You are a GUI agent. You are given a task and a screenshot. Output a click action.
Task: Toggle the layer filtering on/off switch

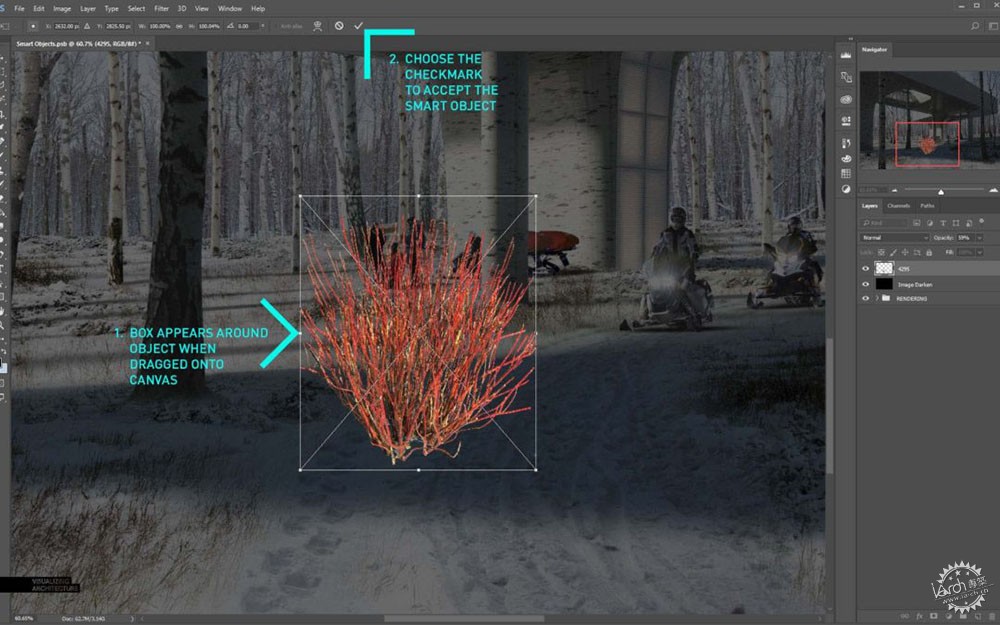click(982, 221)
